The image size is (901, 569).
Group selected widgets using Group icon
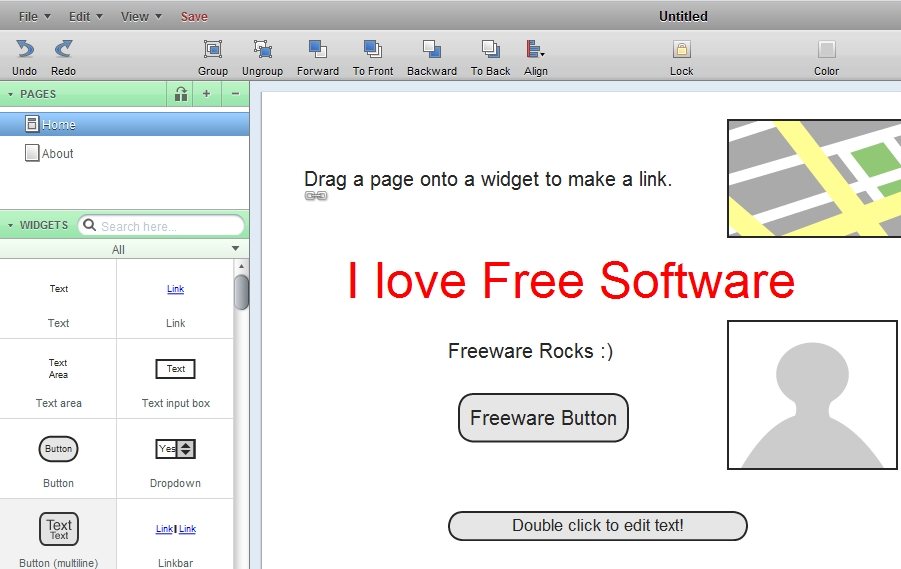pyautogui.click(x=212, y=49)
